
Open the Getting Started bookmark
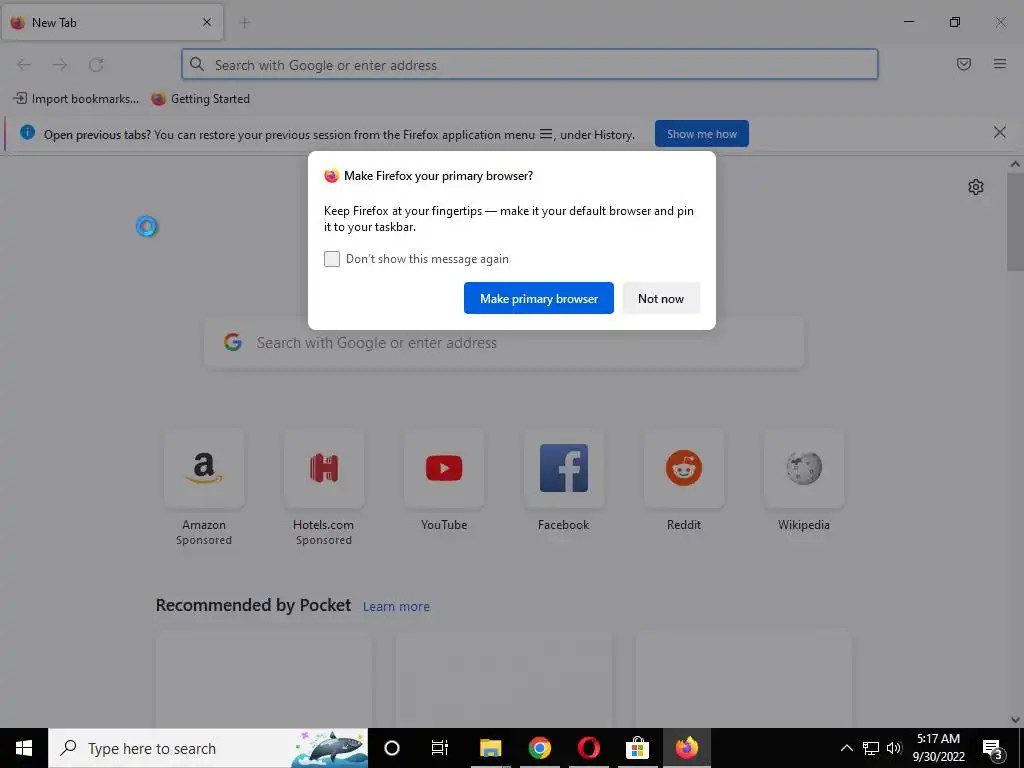tap(200, 99)
